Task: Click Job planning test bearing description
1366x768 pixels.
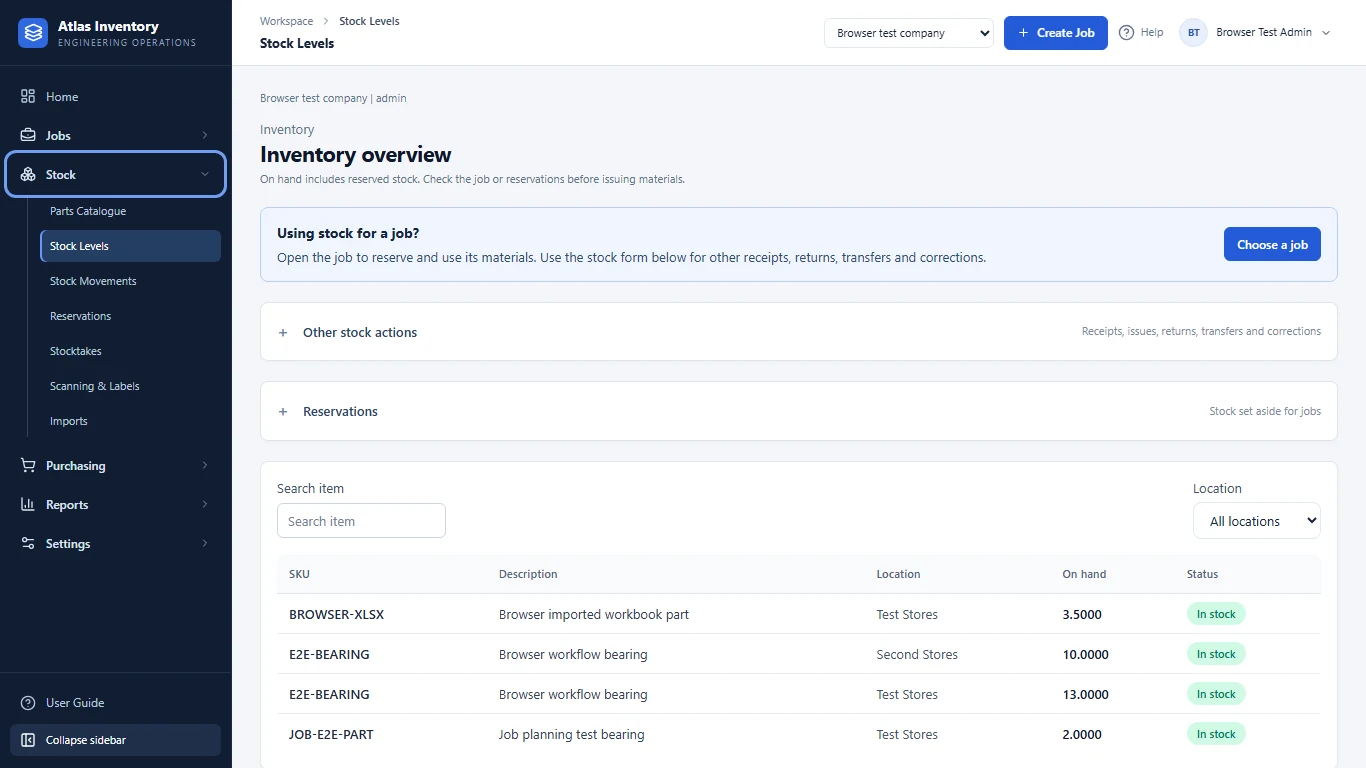Action: pos(571,735)
